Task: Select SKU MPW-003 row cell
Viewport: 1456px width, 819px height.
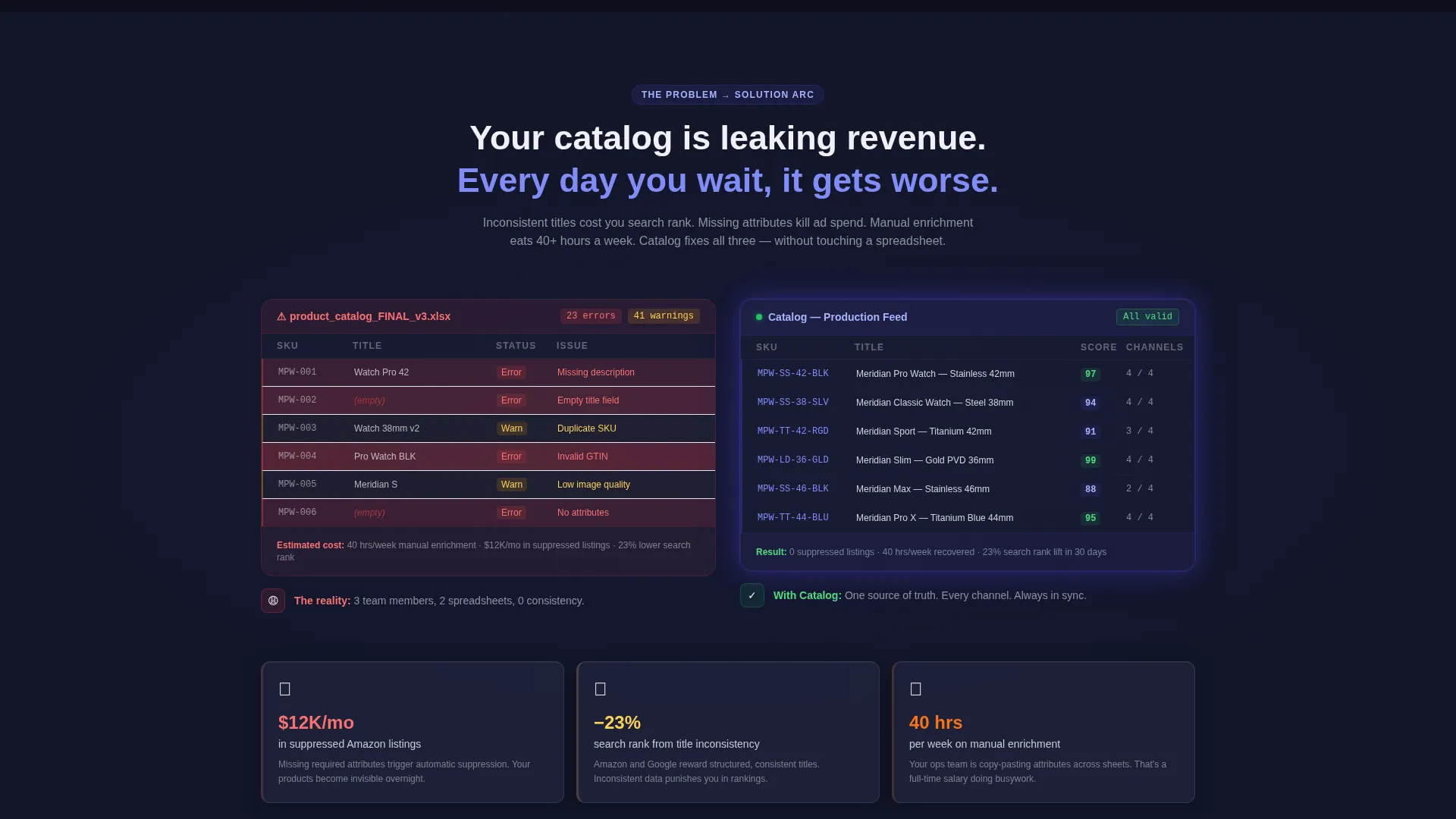Action: [x=297, y=428]
